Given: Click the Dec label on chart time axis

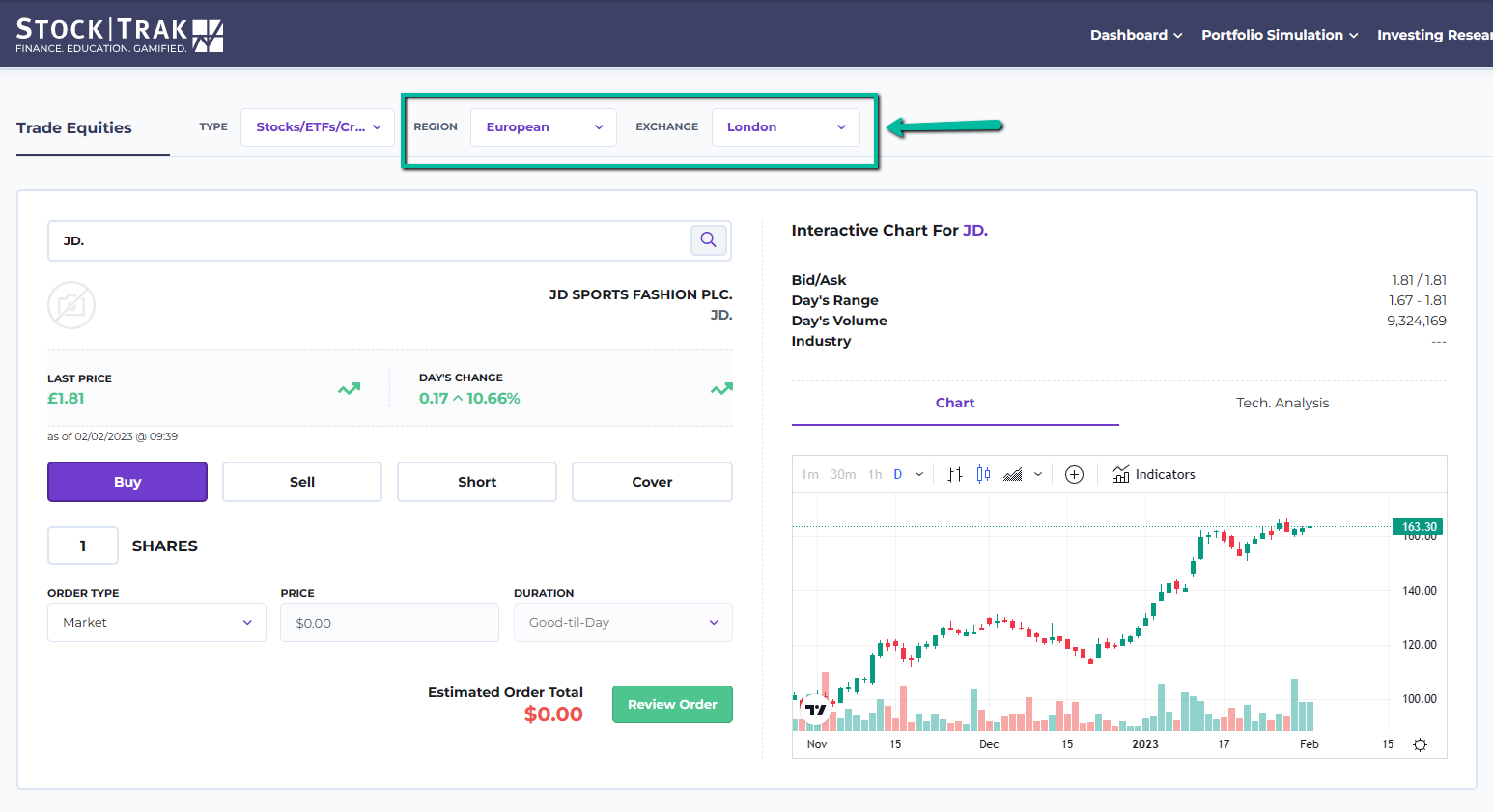Looking at the screenshot, I should (989, 744).
